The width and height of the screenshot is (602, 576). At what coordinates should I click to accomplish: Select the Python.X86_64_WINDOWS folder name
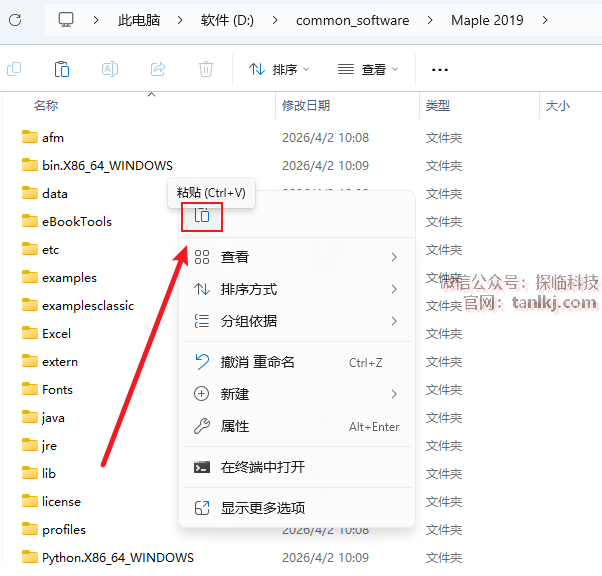[118, 558]
